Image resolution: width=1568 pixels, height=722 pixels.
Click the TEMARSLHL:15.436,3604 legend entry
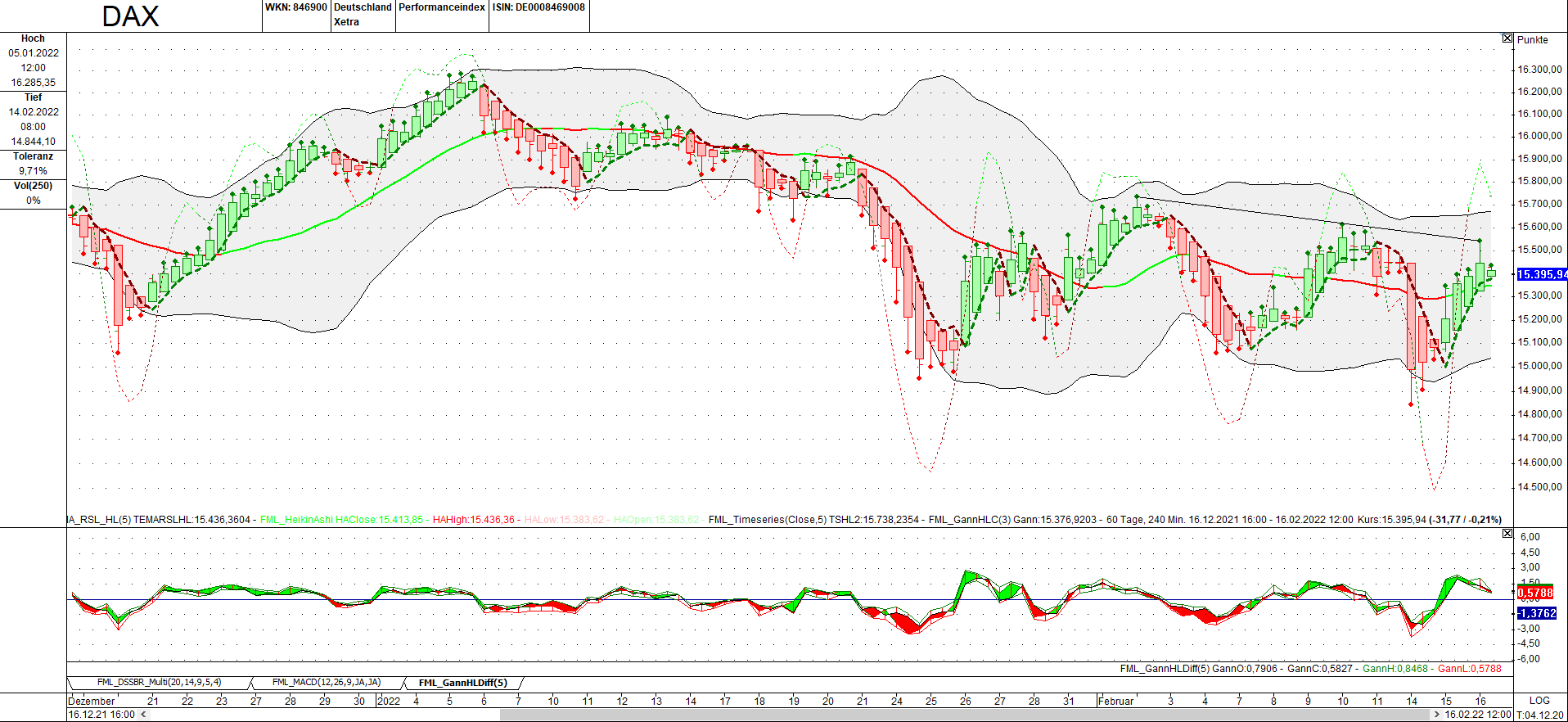tap(192, 520)
